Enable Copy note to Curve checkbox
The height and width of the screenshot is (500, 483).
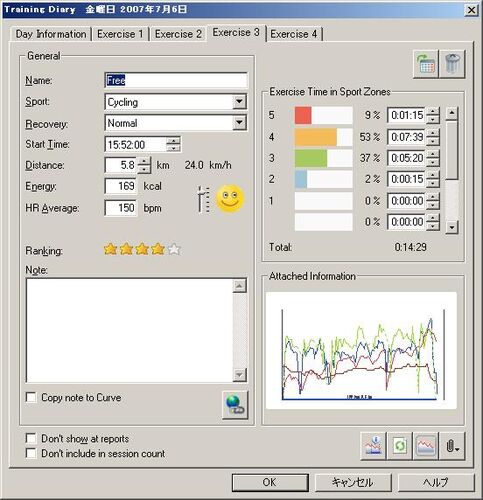[31, 397]
